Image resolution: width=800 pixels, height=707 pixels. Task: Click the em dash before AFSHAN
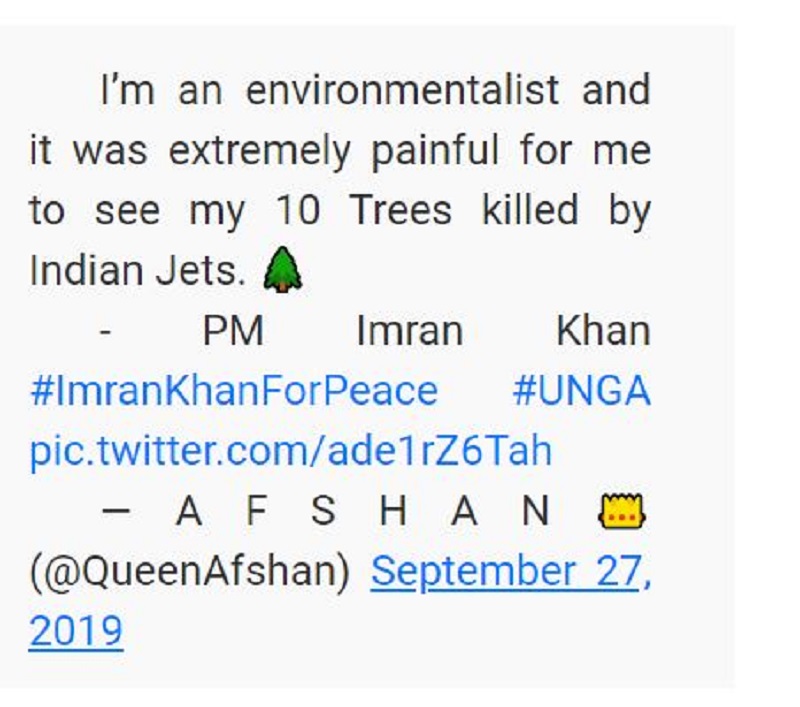pos(116,510)
